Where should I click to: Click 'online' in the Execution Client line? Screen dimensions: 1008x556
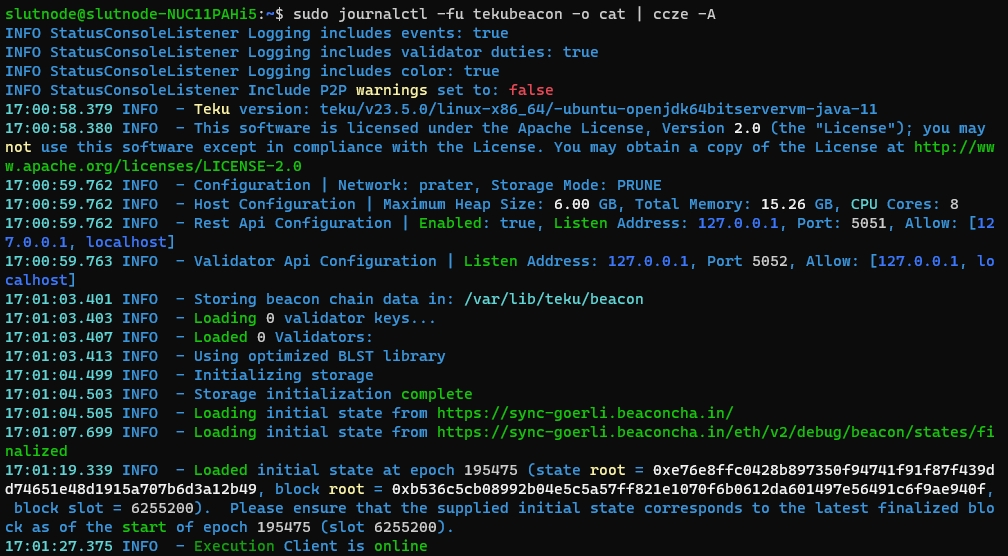tap(401, 546)
